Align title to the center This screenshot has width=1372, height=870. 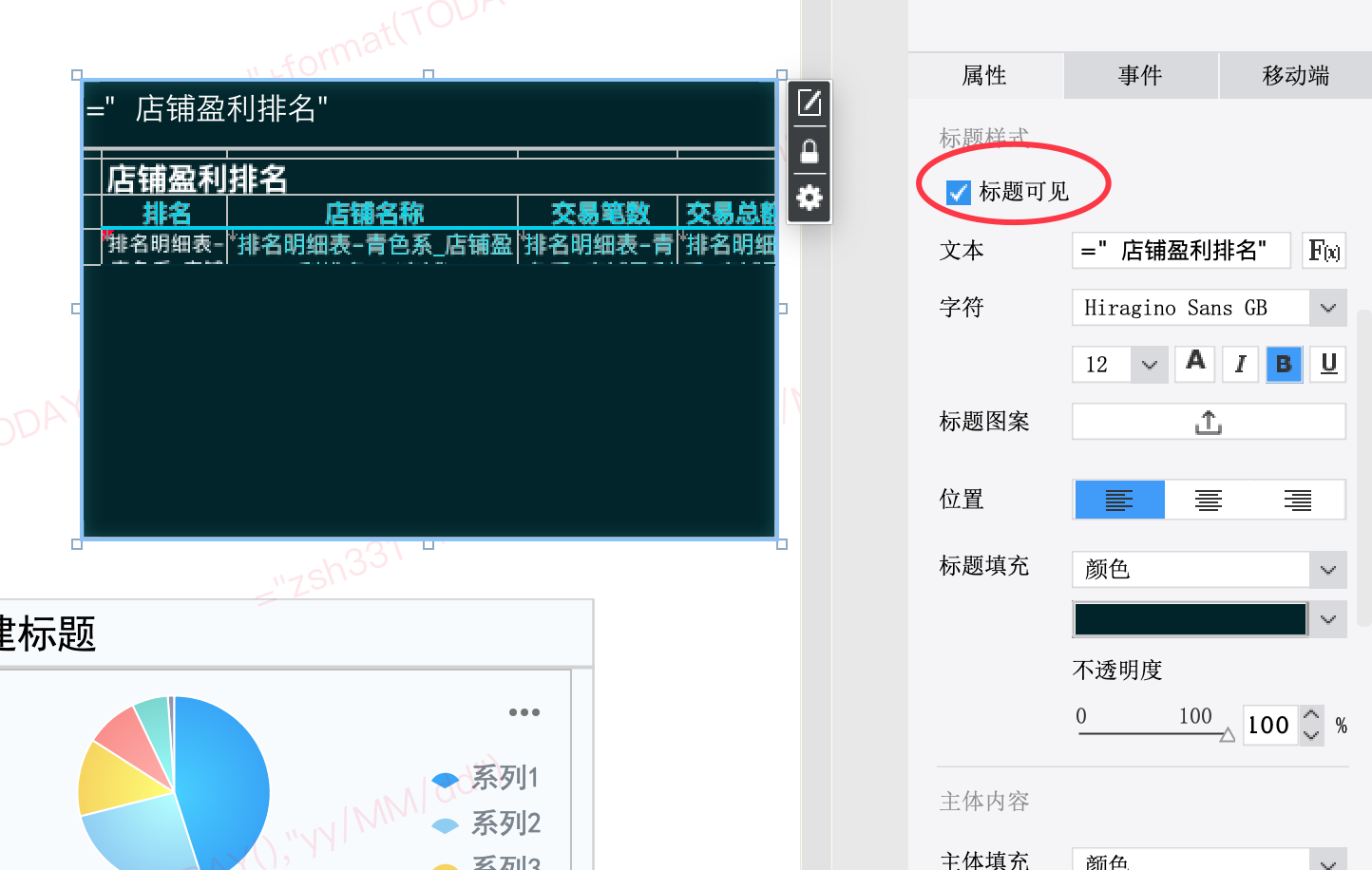(1209, 500)
